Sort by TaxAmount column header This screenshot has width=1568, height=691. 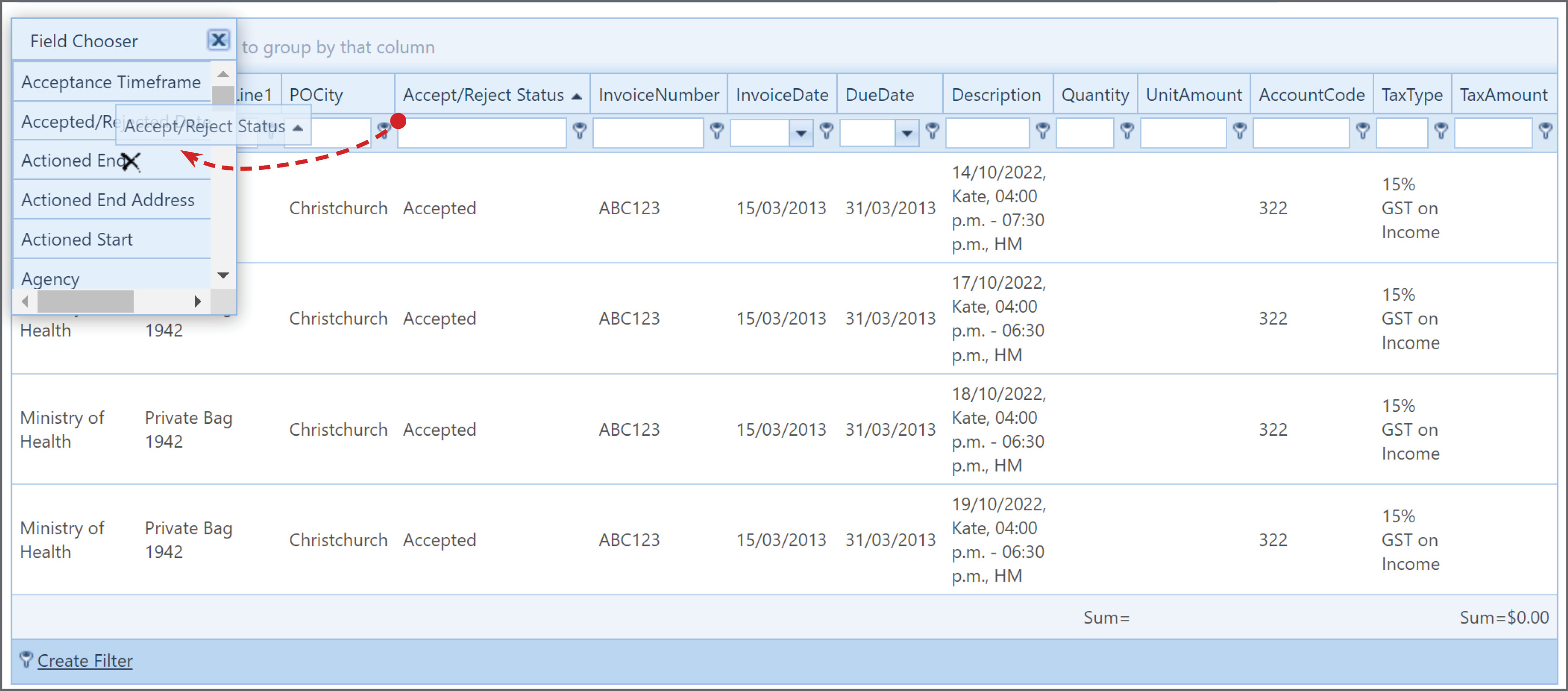1504,94
